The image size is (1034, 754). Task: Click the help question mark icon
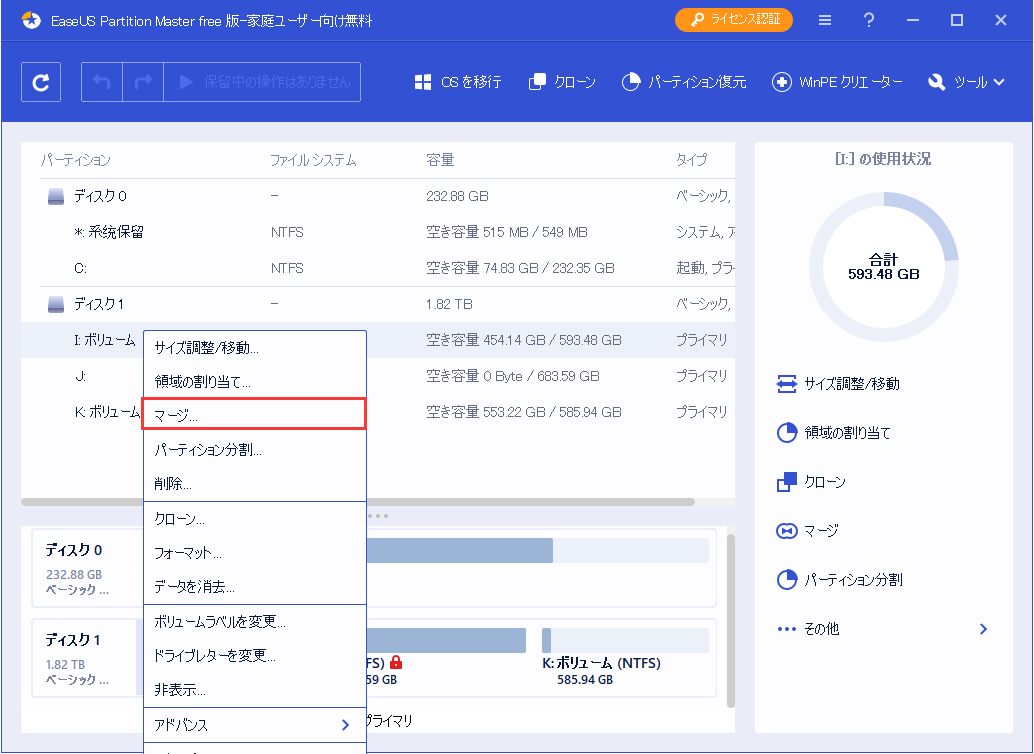tap(869, 20)
